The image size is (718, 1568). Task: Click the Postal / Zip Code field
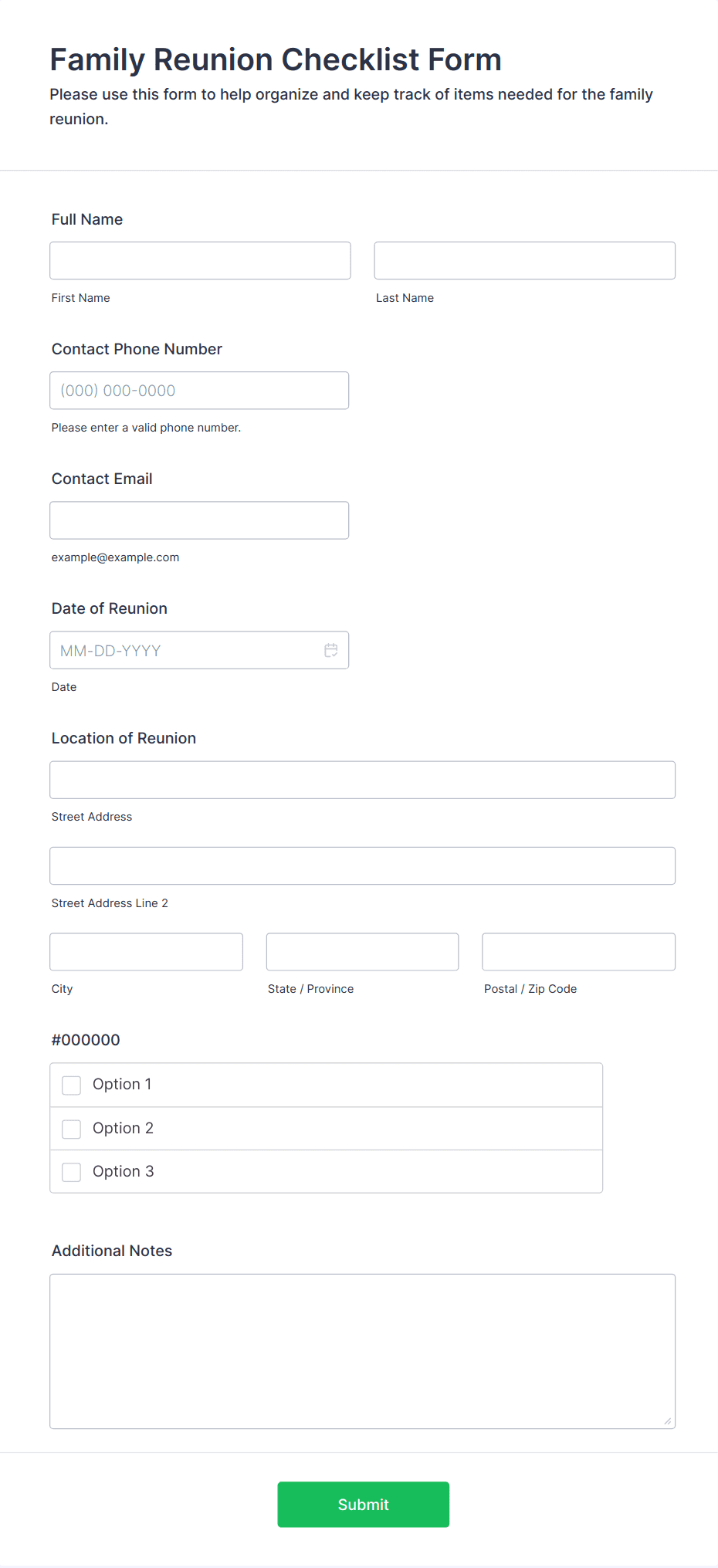(x=578, y=951)
